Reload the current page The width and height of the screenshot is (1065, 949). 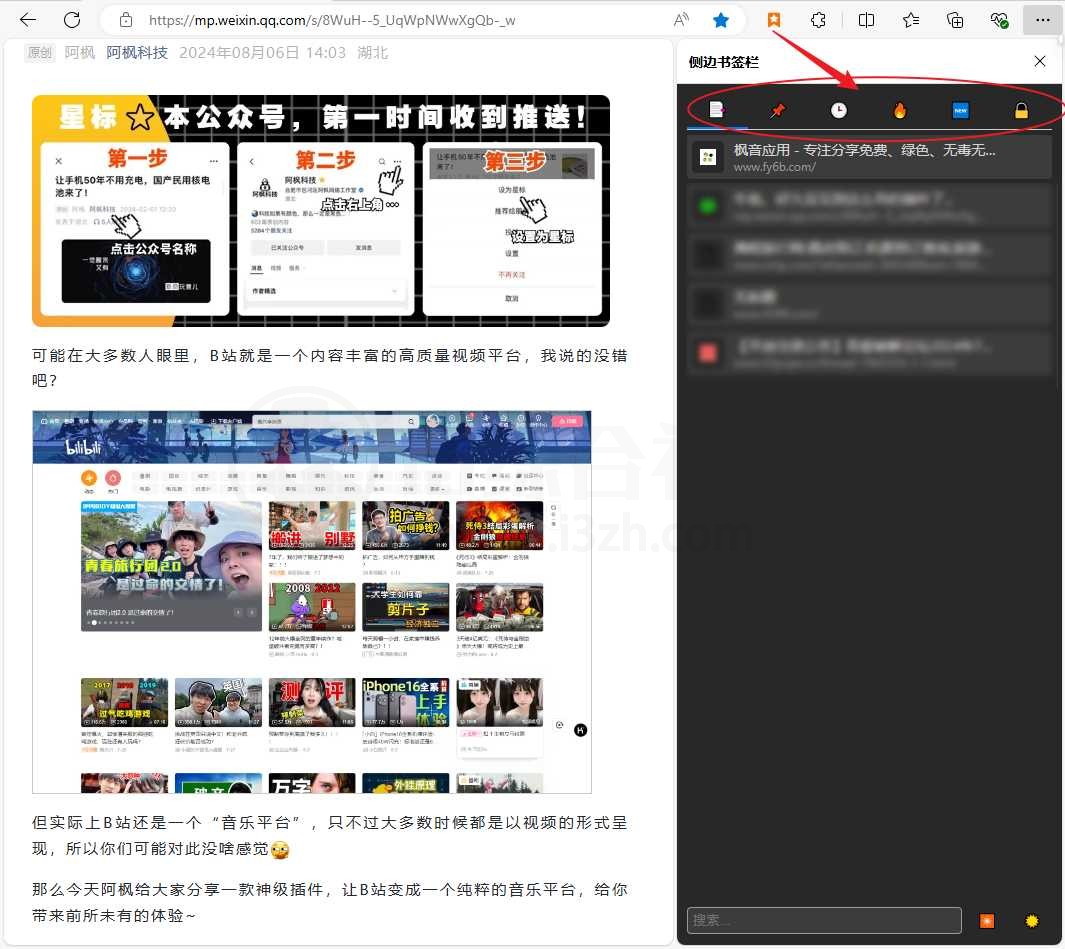pyautogui.click(x=71, y=20)
